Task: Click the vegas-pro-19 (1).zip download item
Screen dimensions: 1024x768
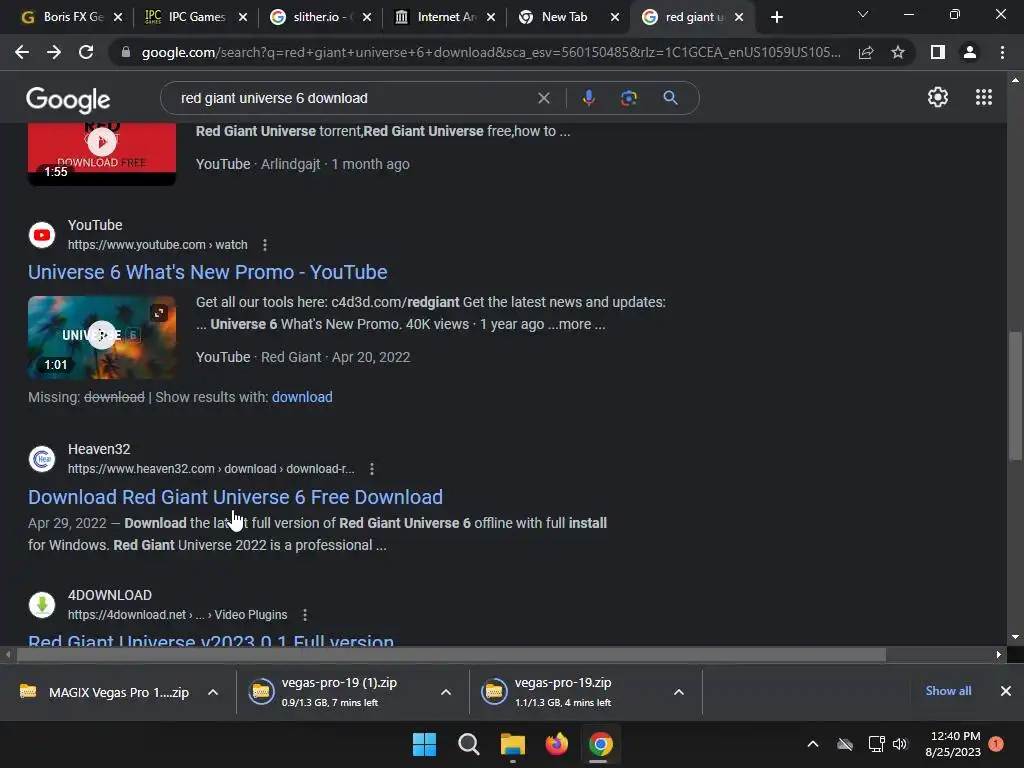Action: (338, 692)
